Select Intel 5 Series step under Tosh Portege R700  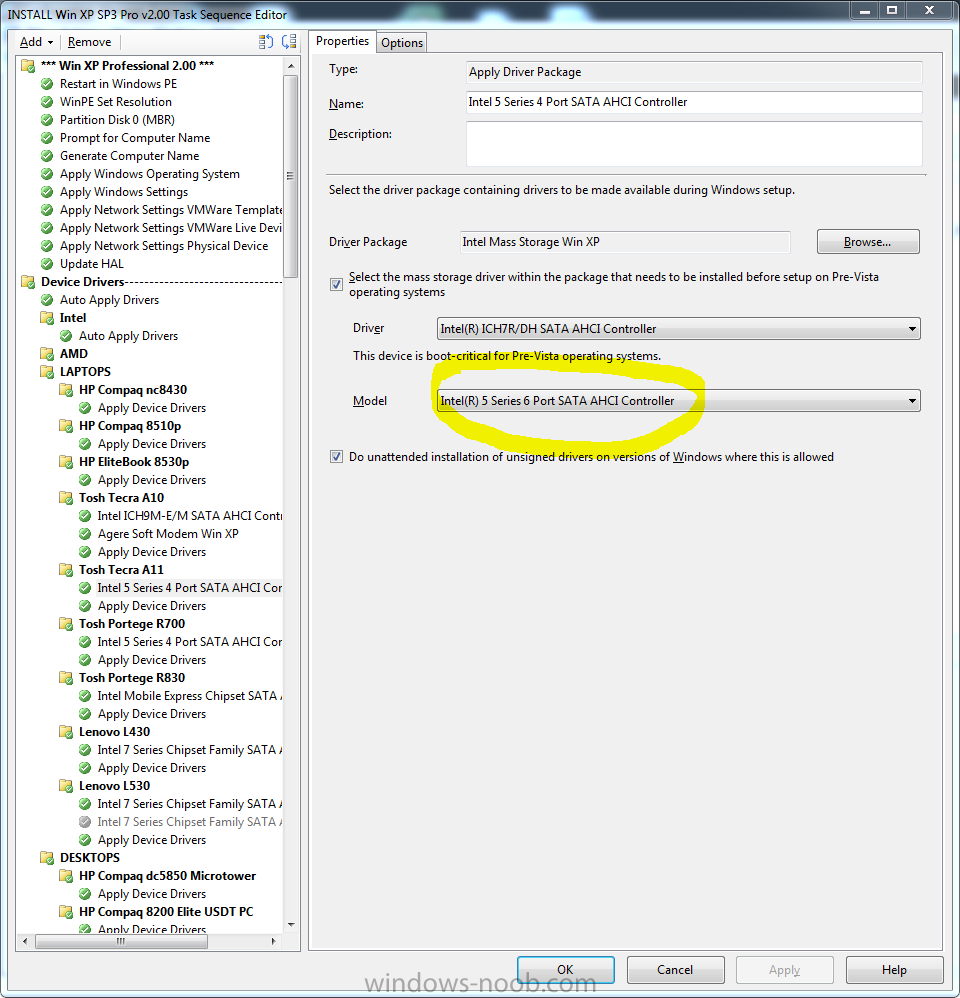(189, 642)
